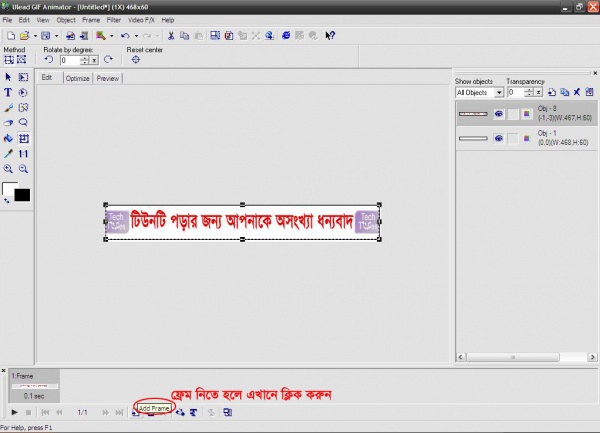
Task: Play the animation
Action: [x=15, y=412]
